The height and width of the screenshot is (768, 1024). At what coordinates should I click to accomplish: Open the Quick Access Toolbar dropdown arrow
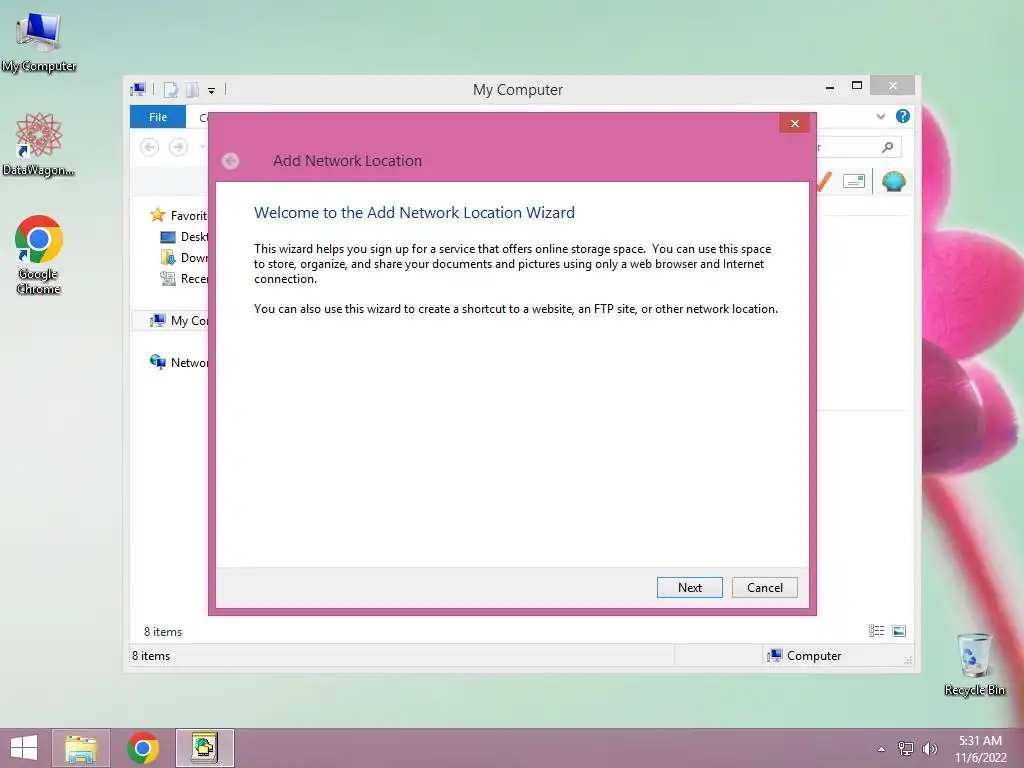click(x=212, y=91)
